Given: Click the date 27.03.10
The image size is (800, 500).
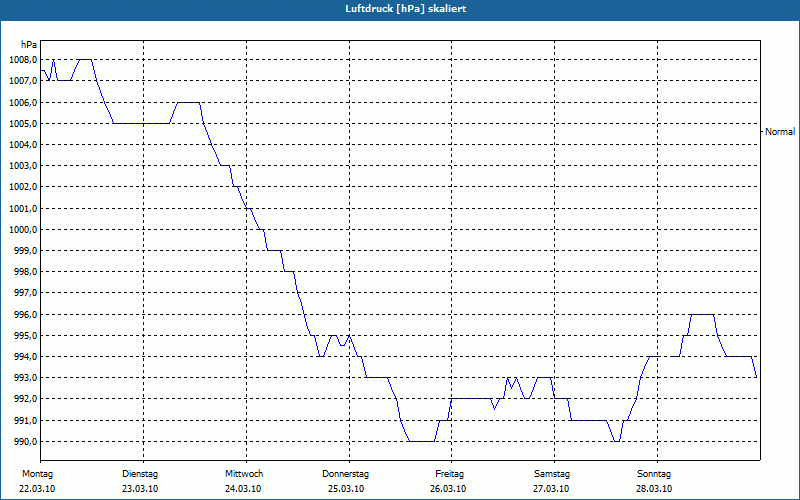Looking at the screenshot, I should (x=551, y=489).
